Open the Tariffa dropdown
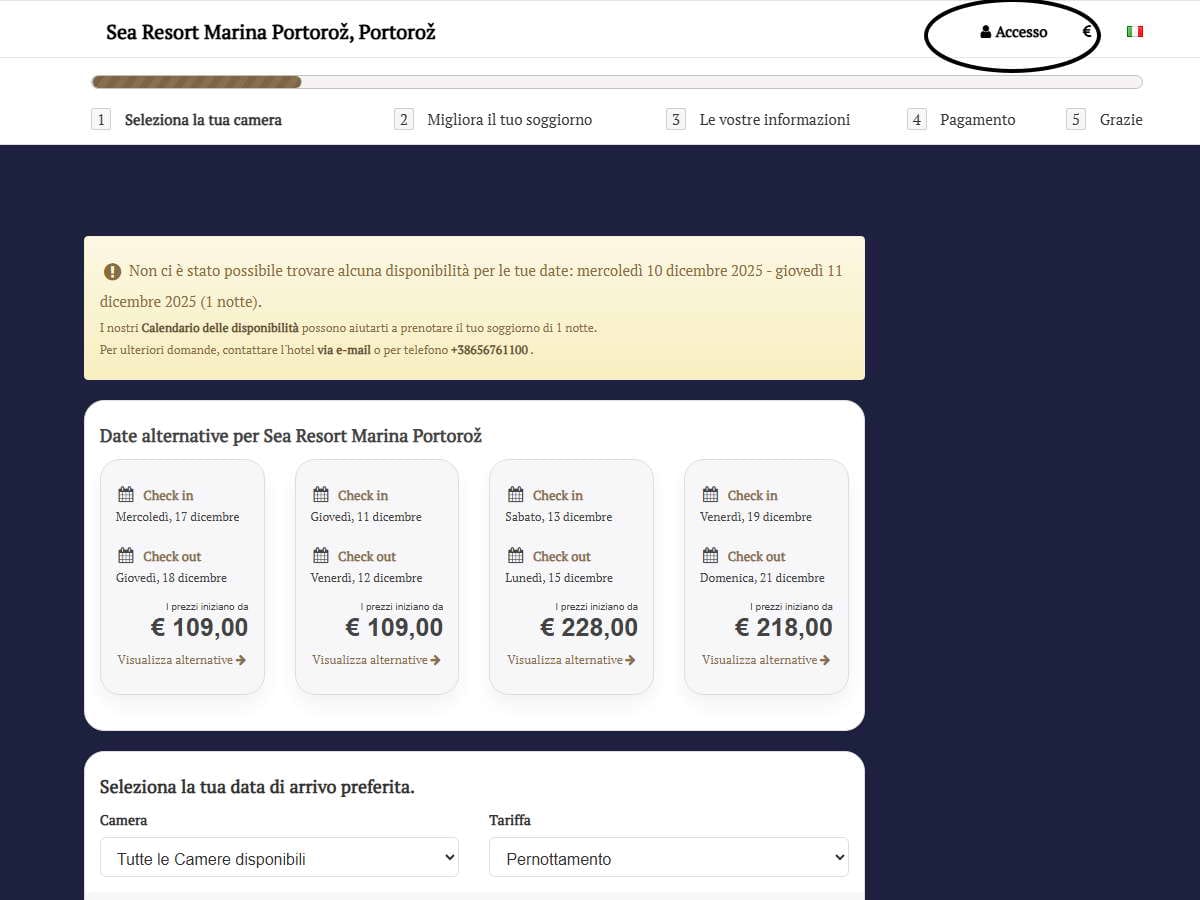 coord(668,858)
